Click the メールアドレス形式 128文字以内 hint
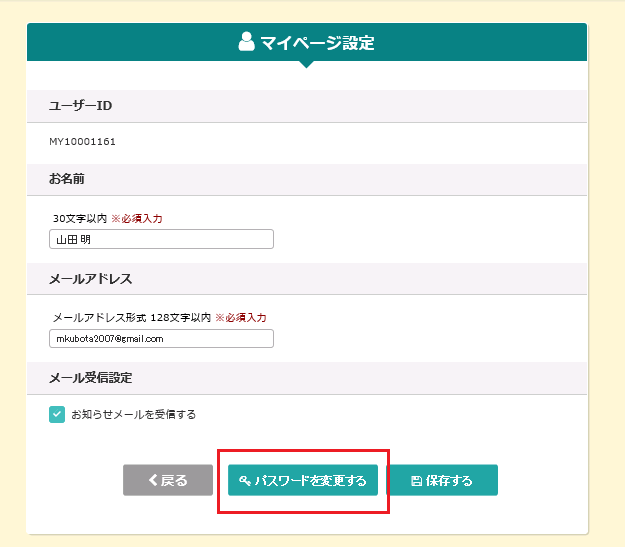 click(132, 318)
